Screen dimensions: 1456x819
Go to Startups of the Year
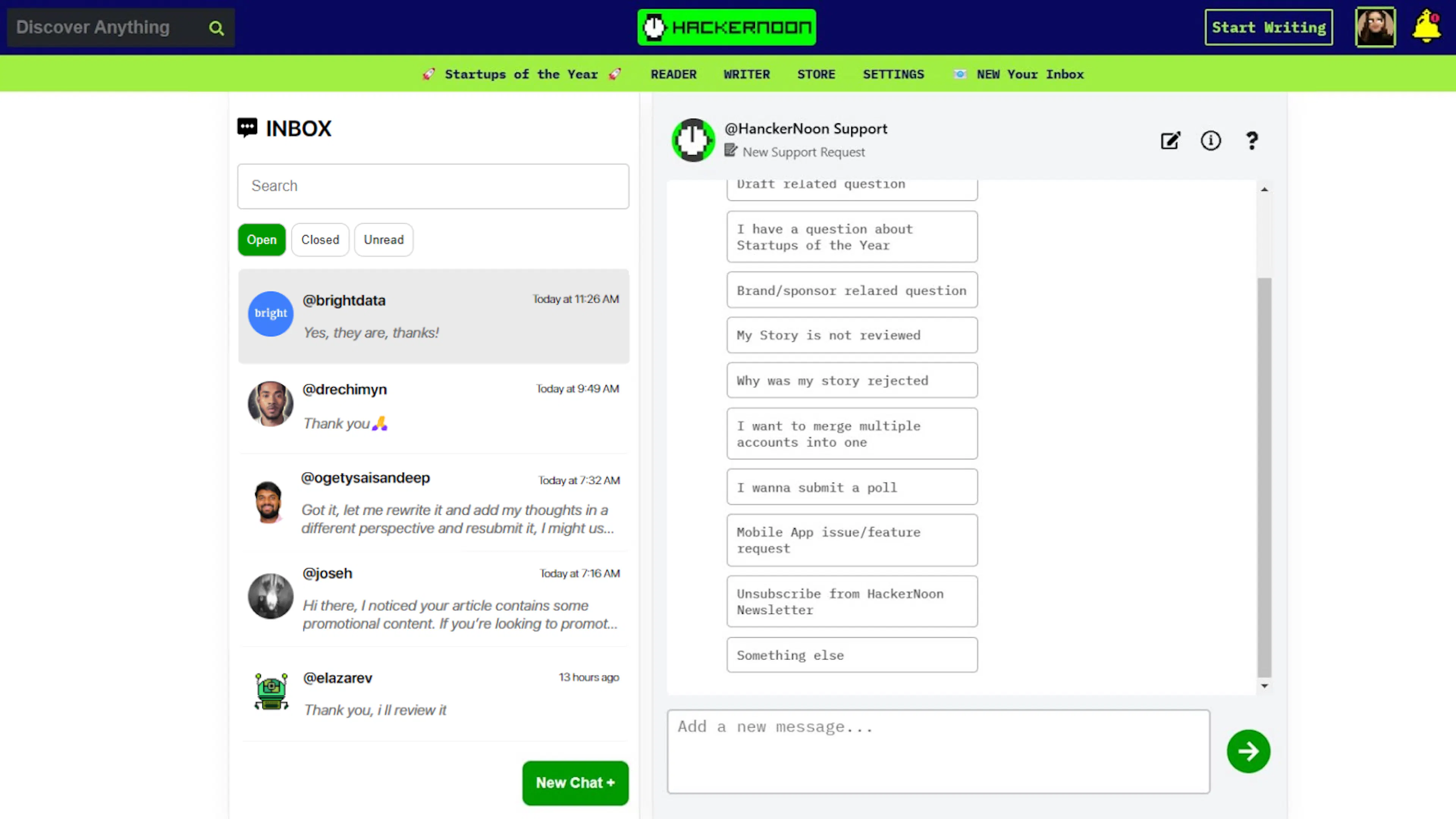pos(521,74)
